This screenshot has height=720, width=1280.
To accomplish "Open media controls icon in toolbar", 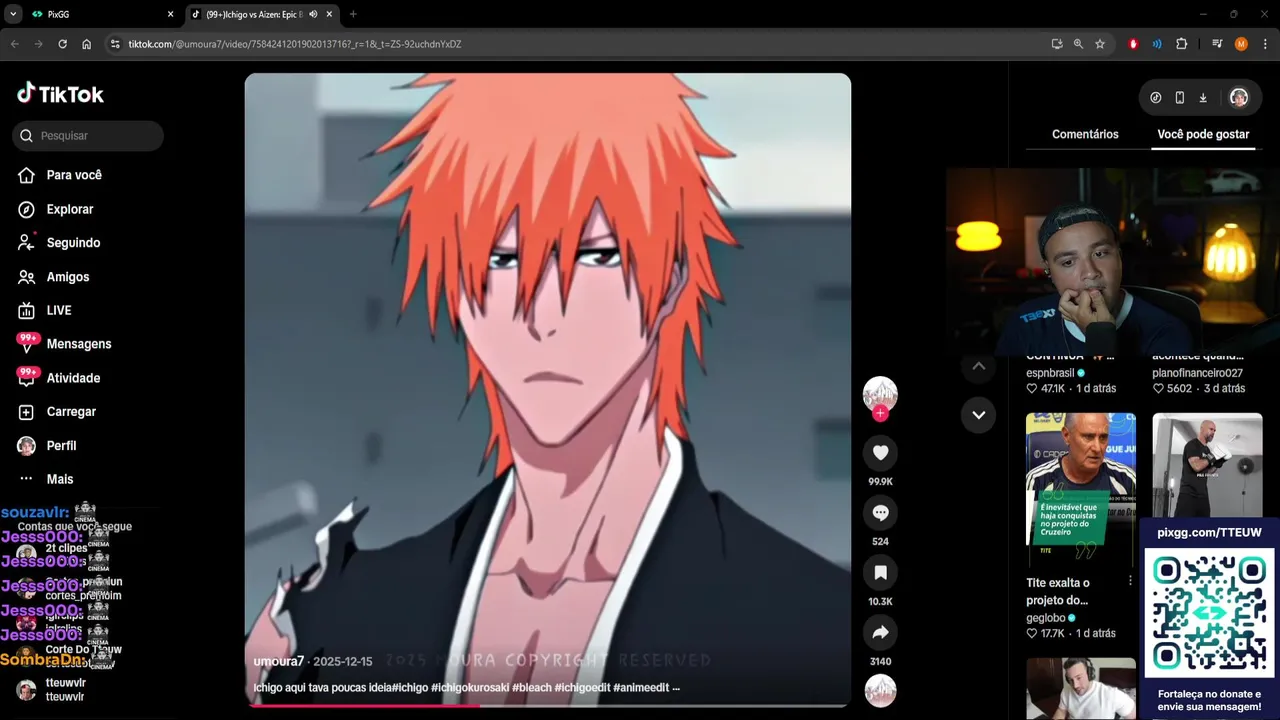I will [x=1217, y=44].
